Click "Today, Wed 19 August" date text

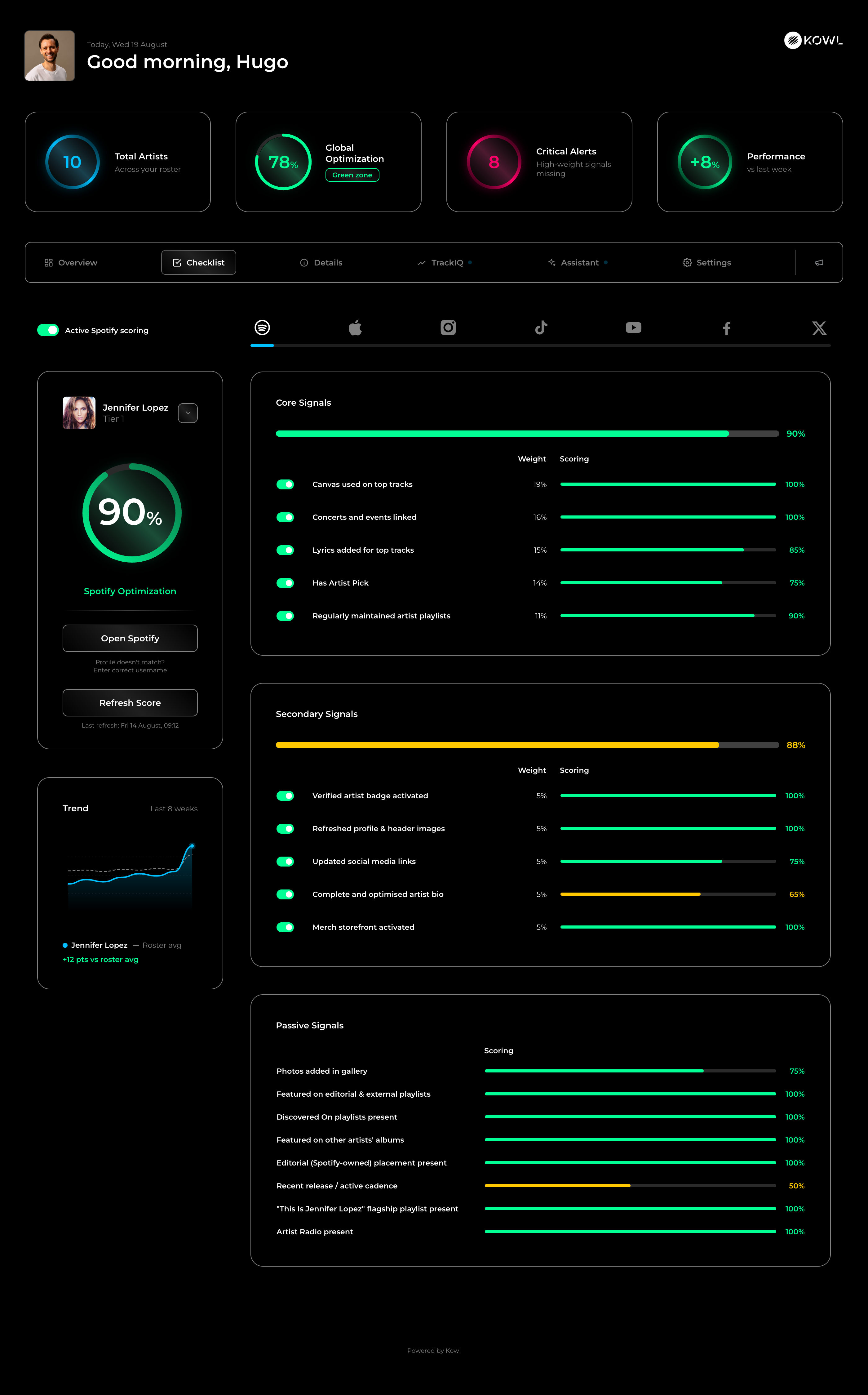pos(127,44)
